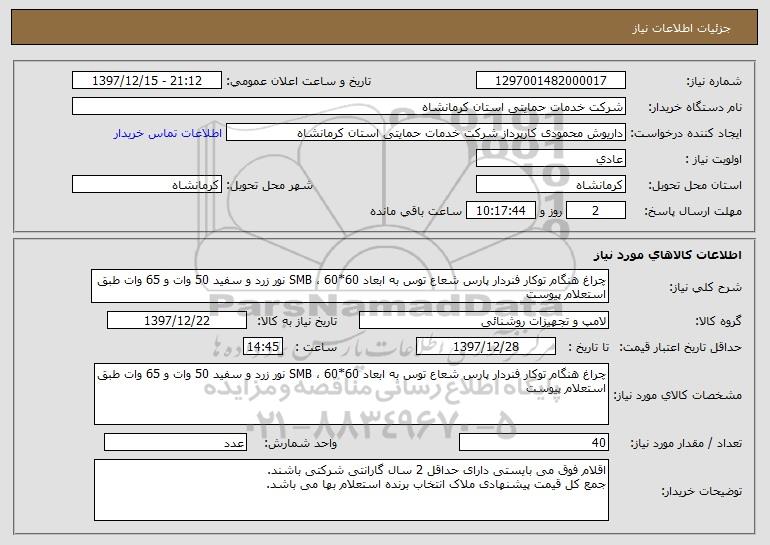The image size is (770, 545).
Task: Click the ایجاد کننده درخواست field
Action: [x=426, y=133]
